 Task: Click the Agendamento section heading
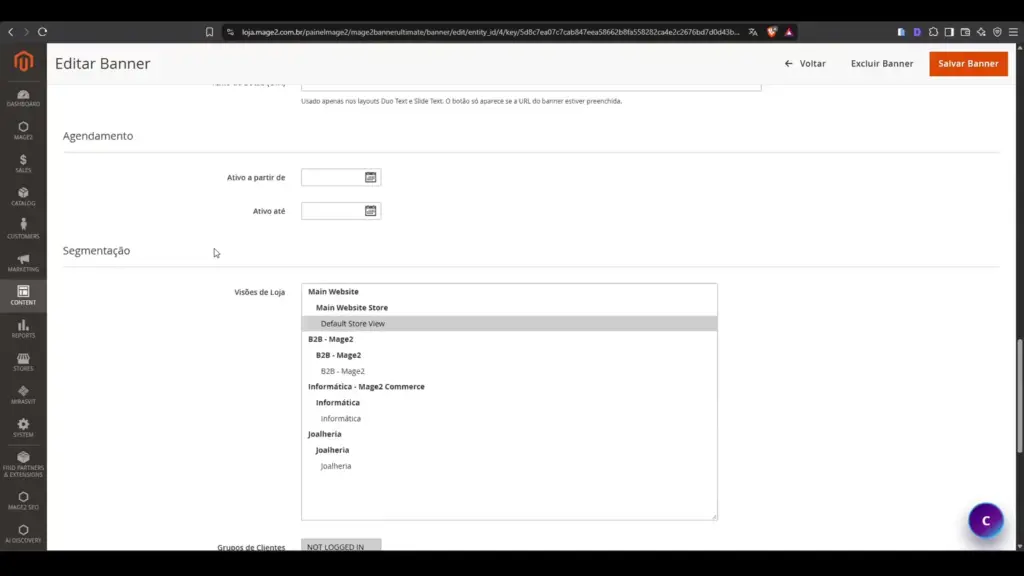[98, 136]
